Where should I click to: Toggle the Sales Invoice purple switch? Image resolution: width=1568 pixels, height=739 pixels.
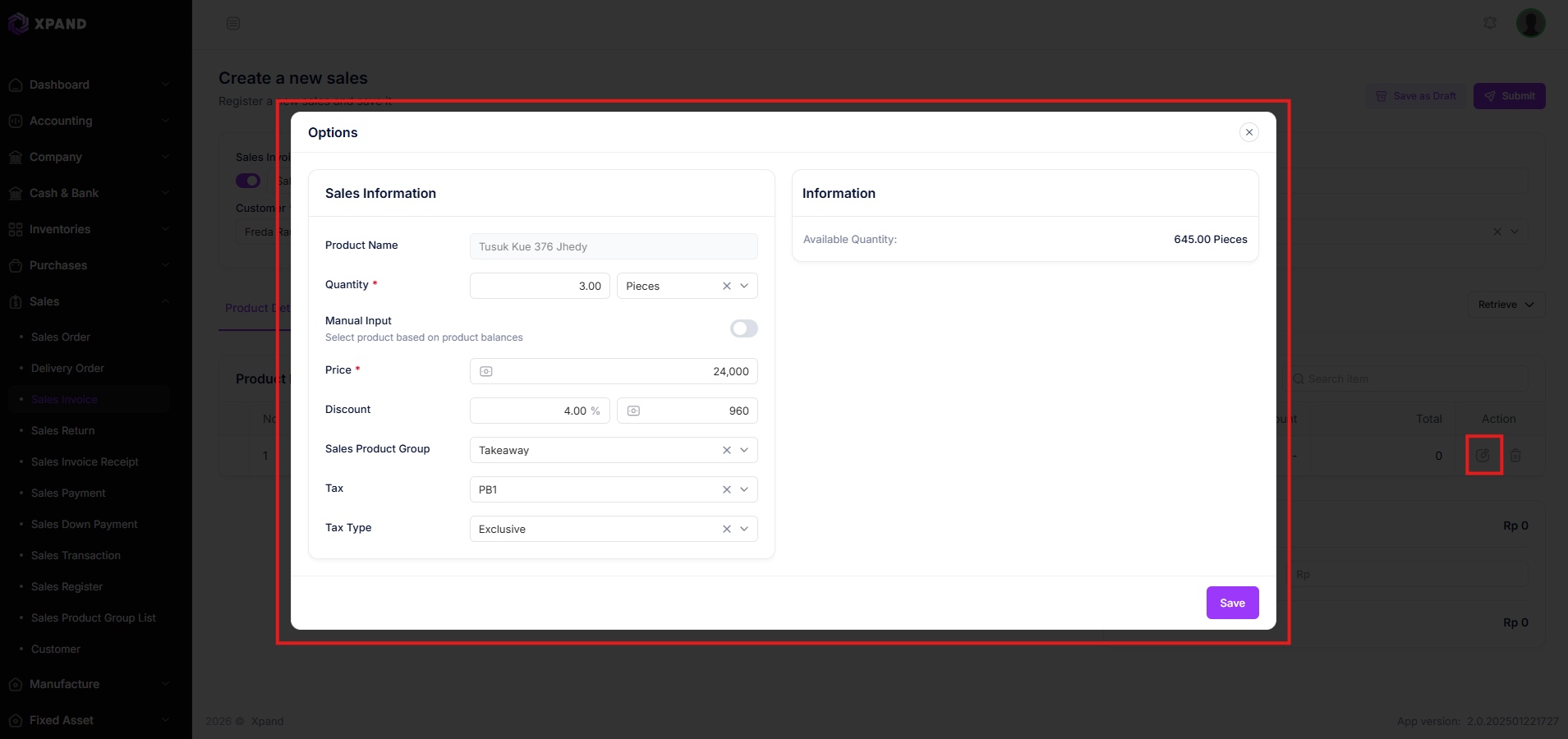248,181
